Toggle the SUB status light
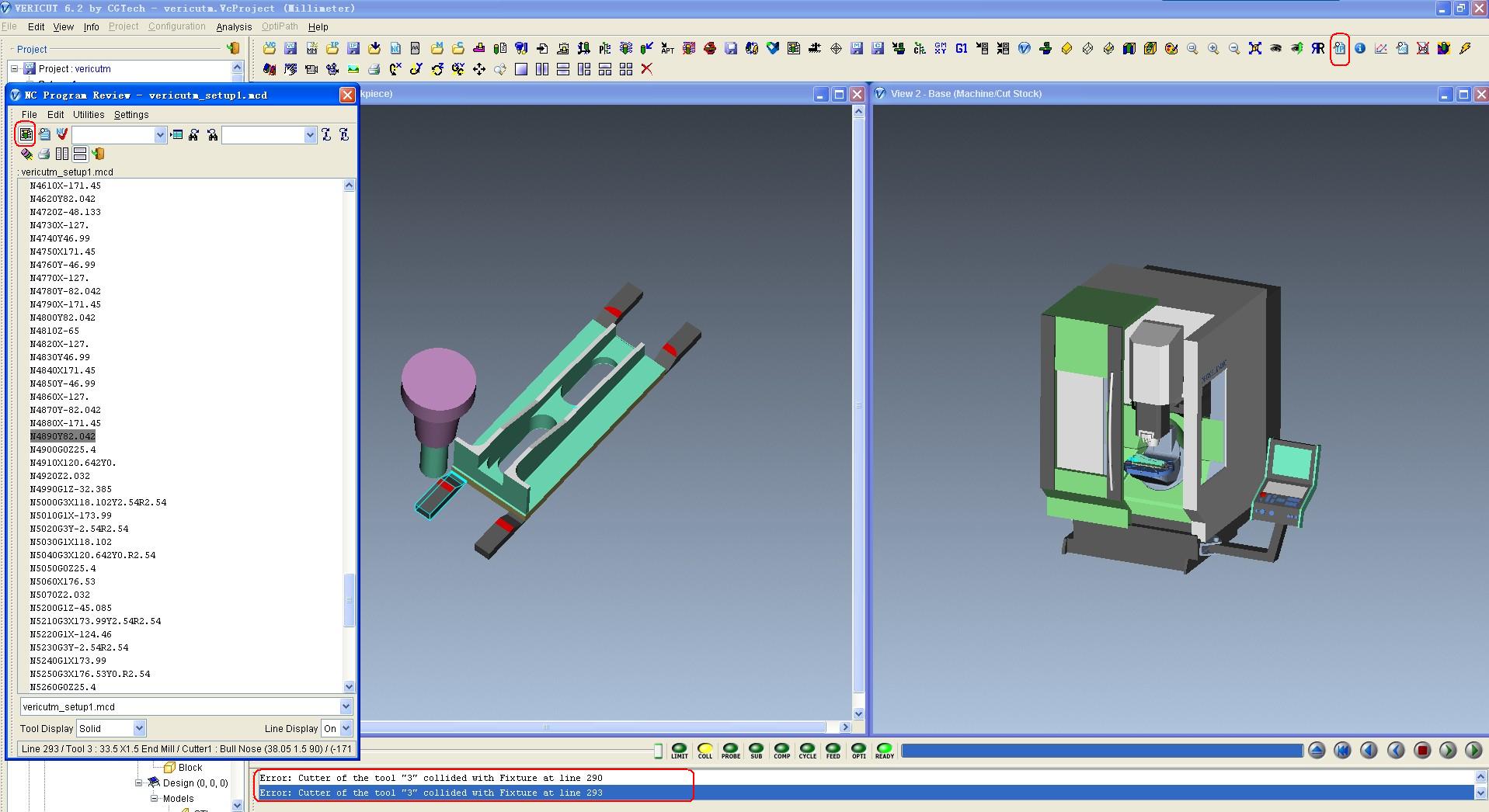The width and height of the screenshot is (1489, 812). pyautogui.click(x=756, y=751)
